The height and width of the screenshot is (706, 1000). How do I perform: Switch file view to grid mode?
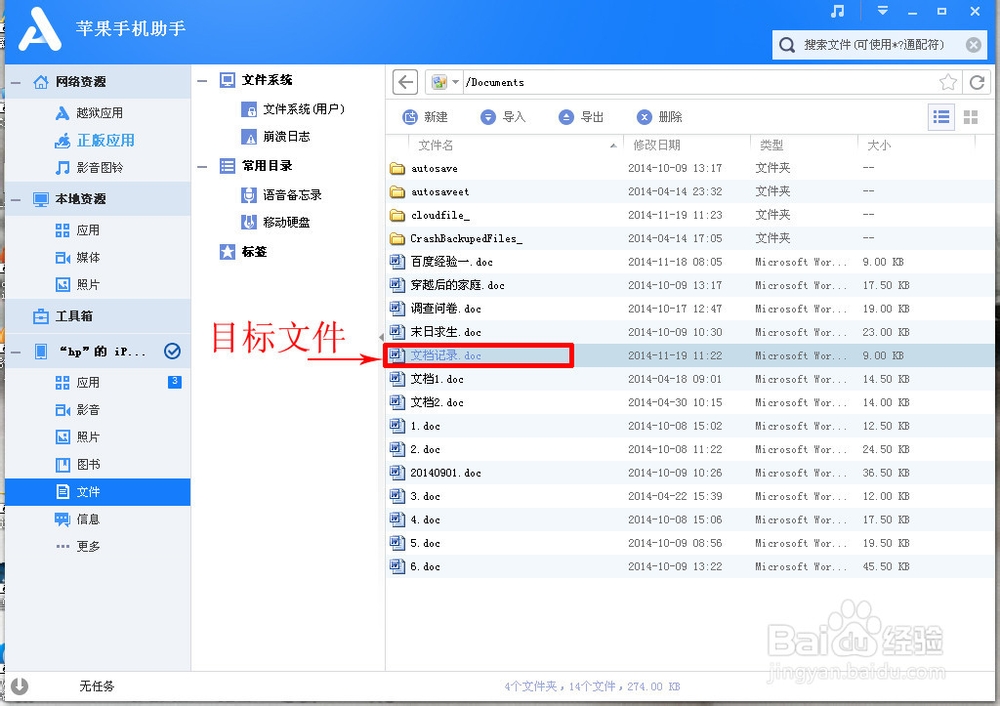point(969,117)
